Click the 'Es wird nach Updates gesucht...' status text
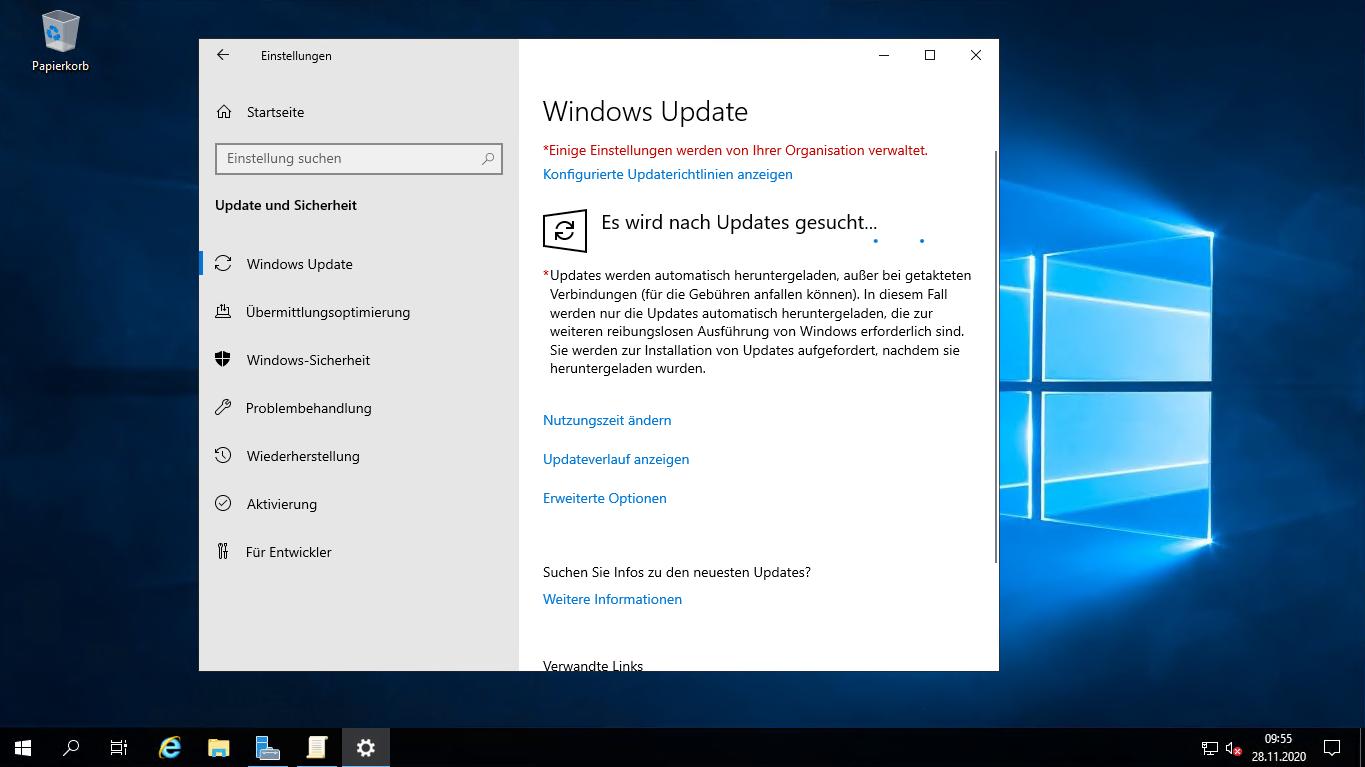The width and height of the screenshot is (1365, 767). [x=739, y=222]
